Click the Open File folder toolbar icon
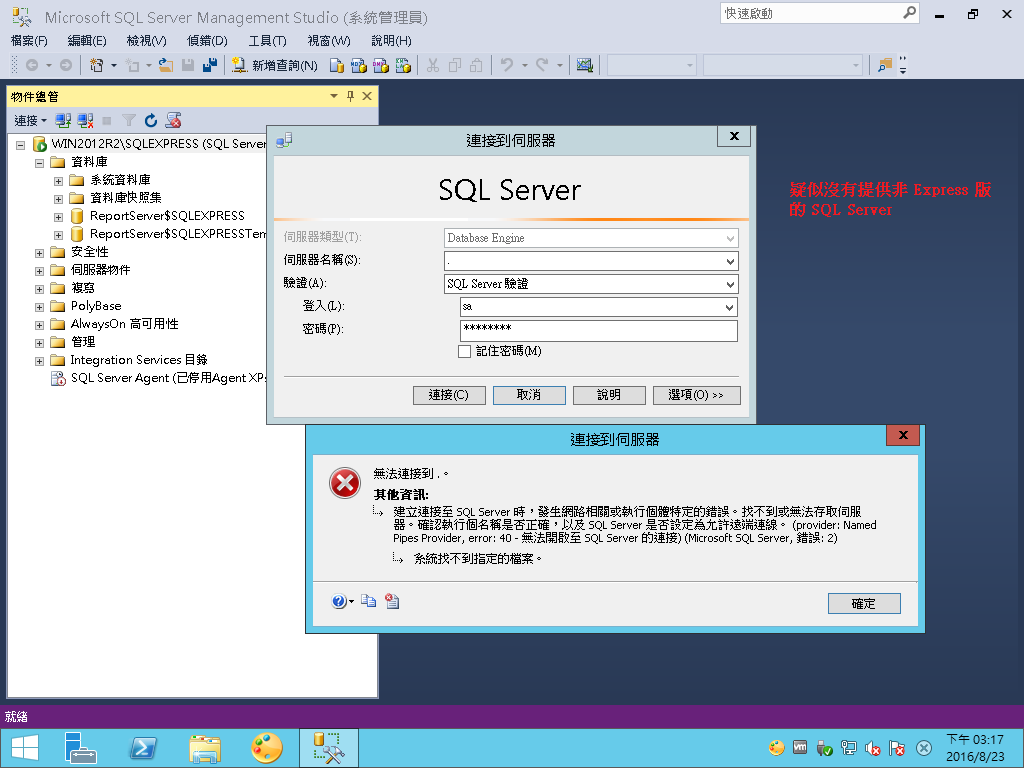Viewport: 1024px width, 768px height. tap(166, 65)
